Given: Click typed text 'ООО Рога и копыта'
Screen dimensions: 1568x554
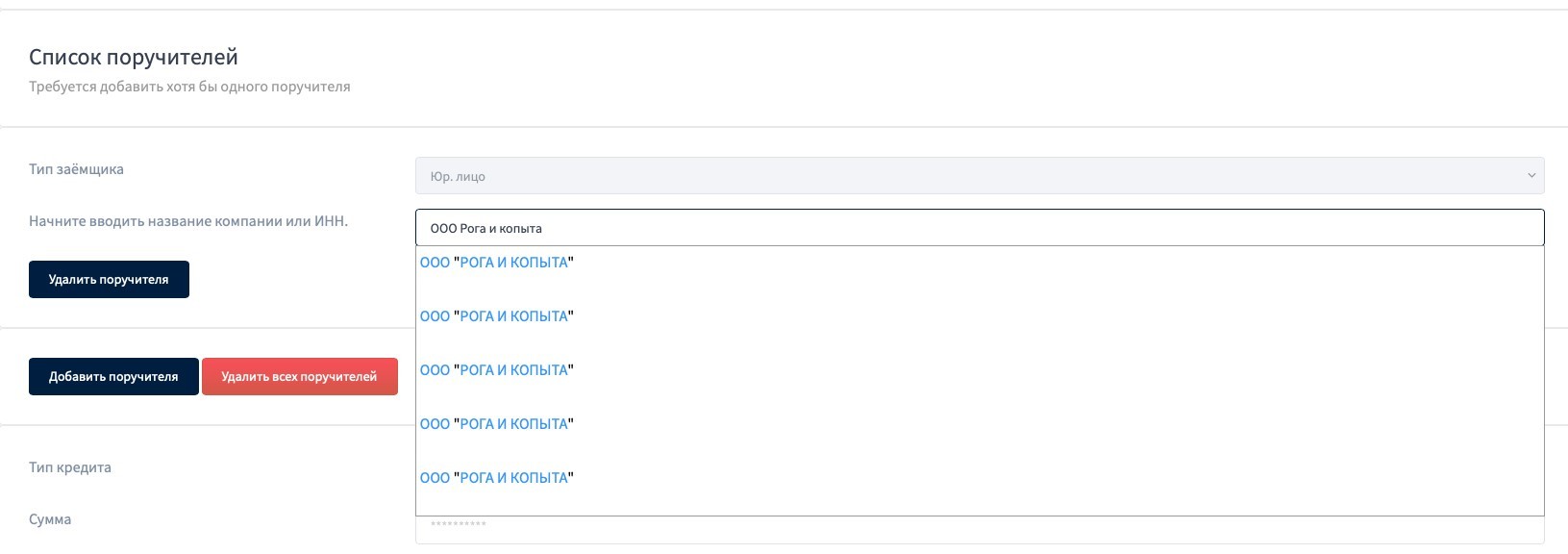Looking at the screenshot, I should [x=486, y=229].
